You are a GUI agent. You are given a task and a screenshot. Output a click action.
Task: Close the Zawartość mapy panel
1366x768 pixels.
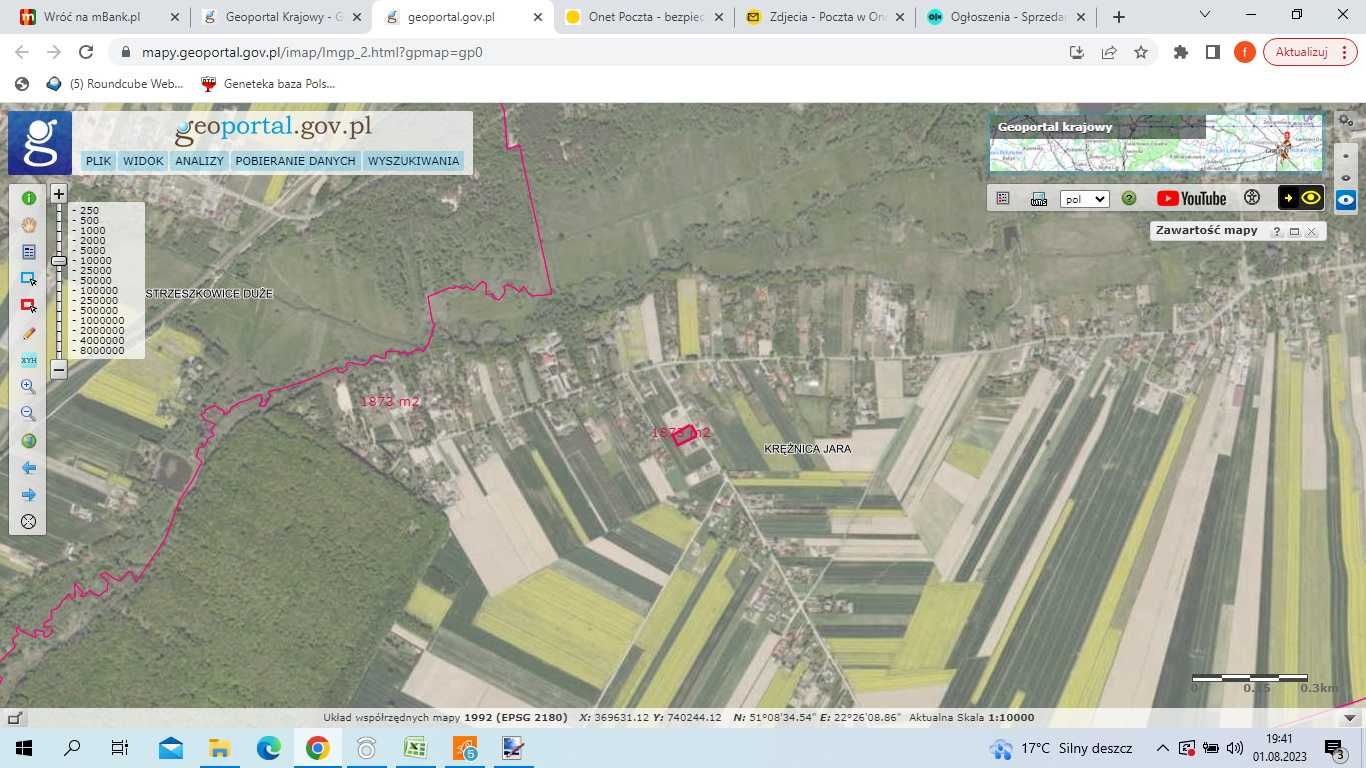(x=1311, y=231)
